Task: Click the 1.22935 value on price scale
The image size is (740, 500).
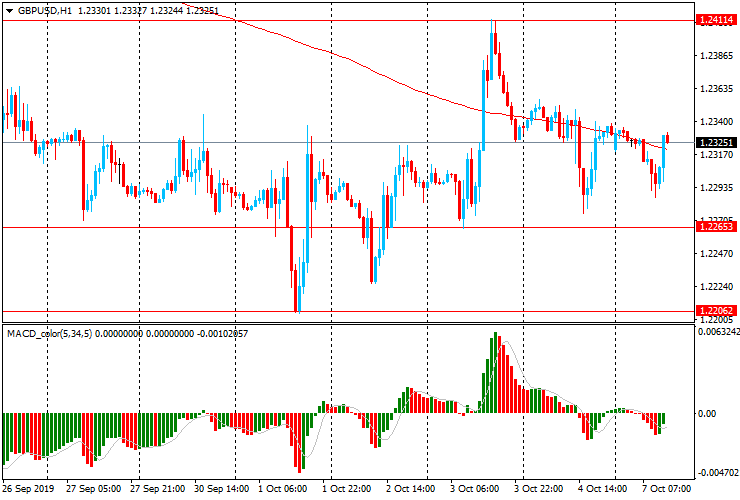Action: point(717,188)
